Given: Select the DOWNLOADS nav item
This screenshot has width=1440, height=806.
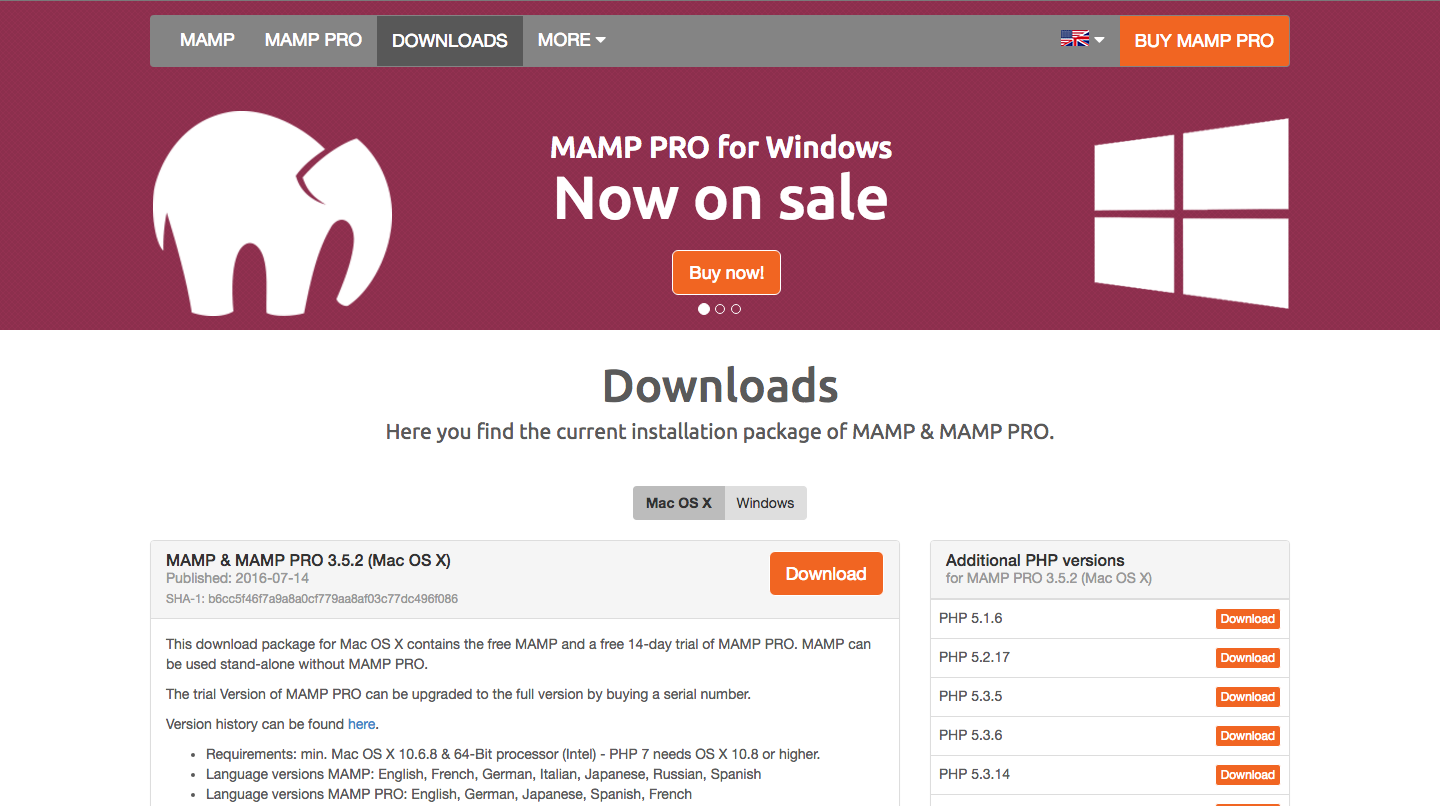Looking at the screenshot, I should point(450,41).
